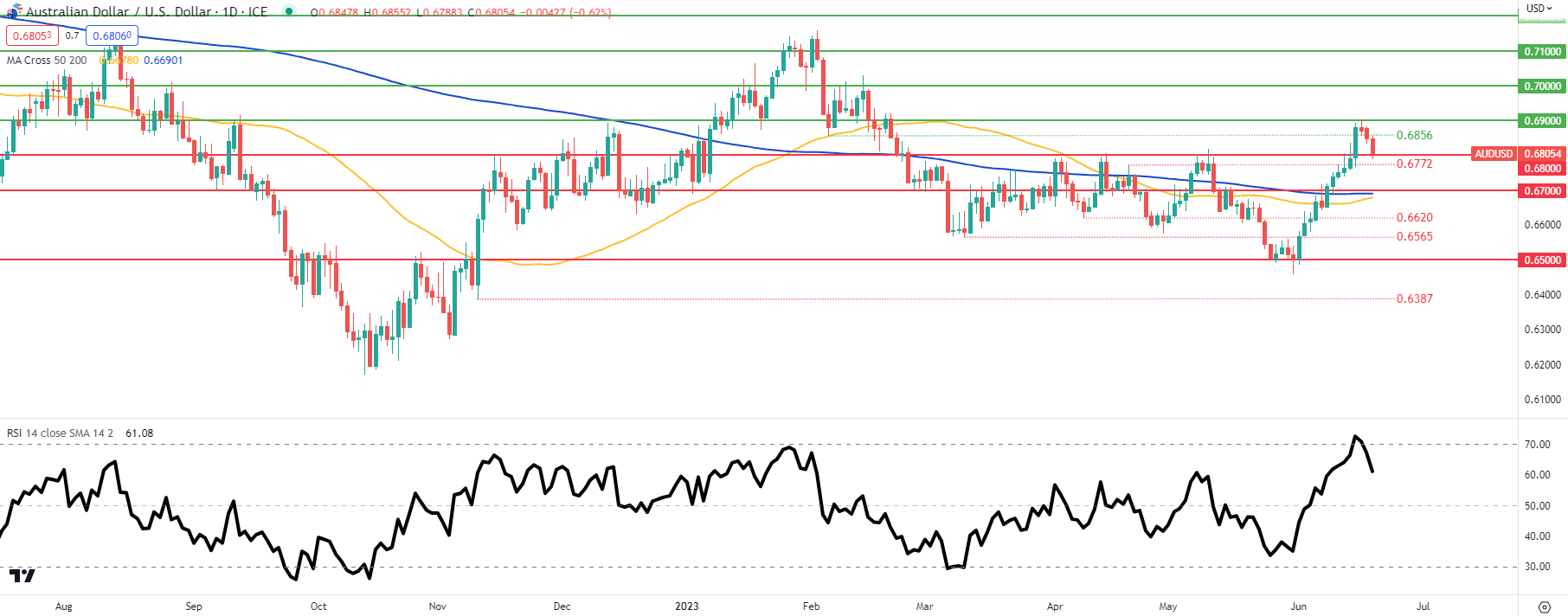This screenshot has height=616, width=1568.
Task: Click the 0.62000 price scale label
Action: 1543,365
